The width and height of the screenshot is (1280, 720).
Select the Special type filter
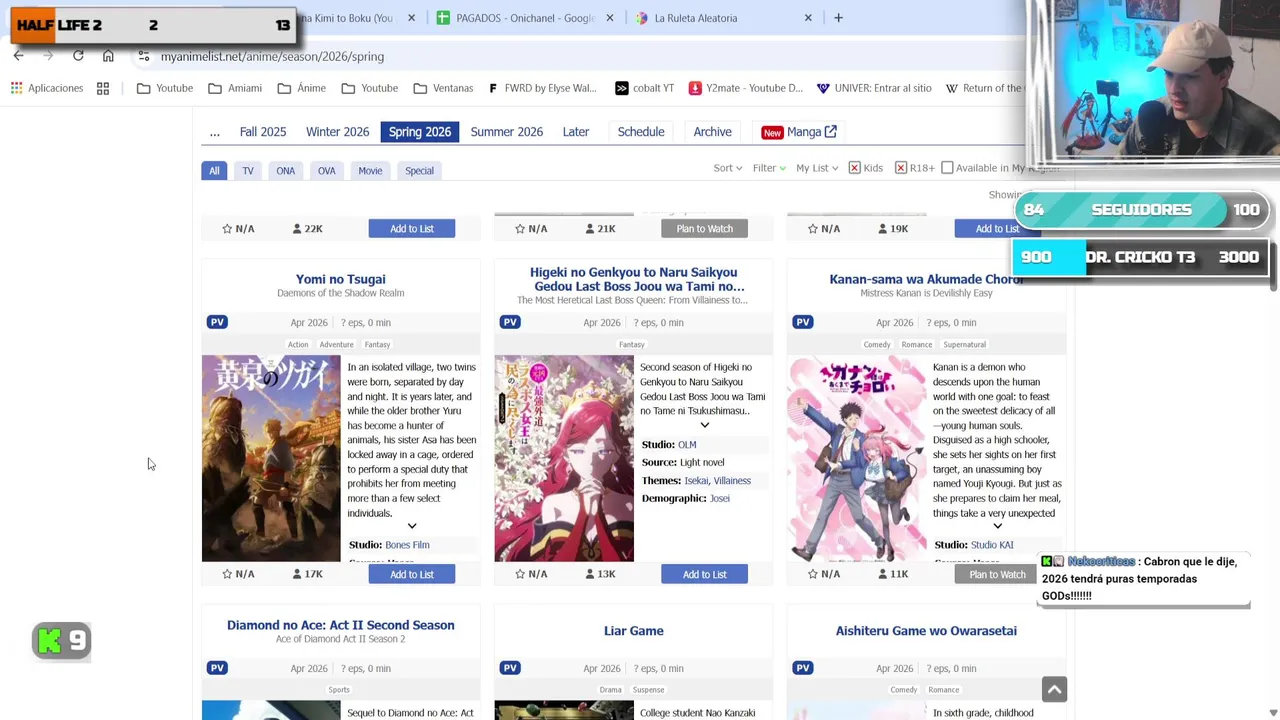click(x=419, y=170)
